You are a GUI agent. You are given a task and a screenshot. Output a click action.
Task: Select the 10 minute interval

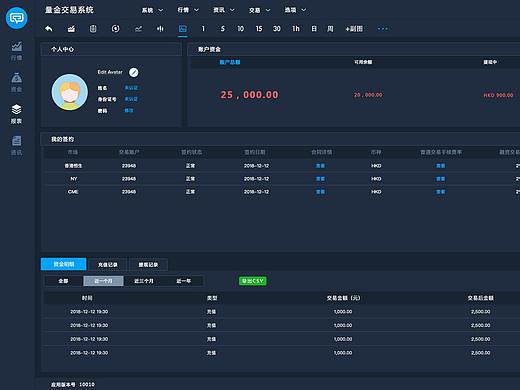click(240, 29)
